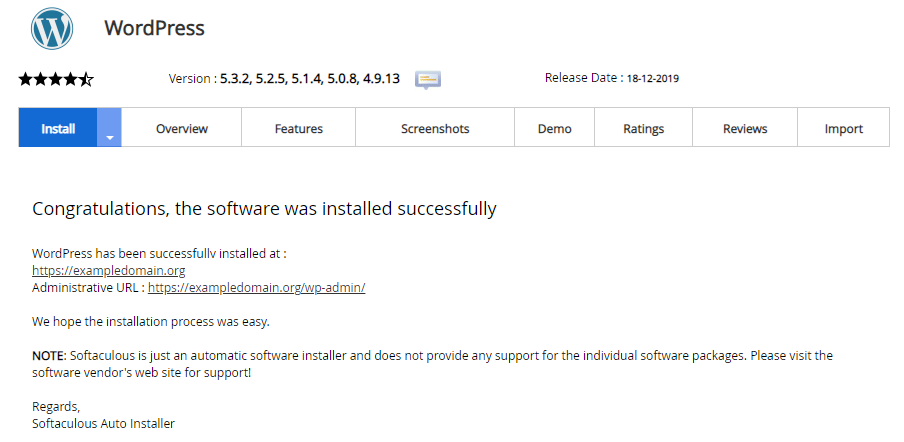Click the 'Regards,' text line
The image size is (904, 442).
click(x=56, y=407)
